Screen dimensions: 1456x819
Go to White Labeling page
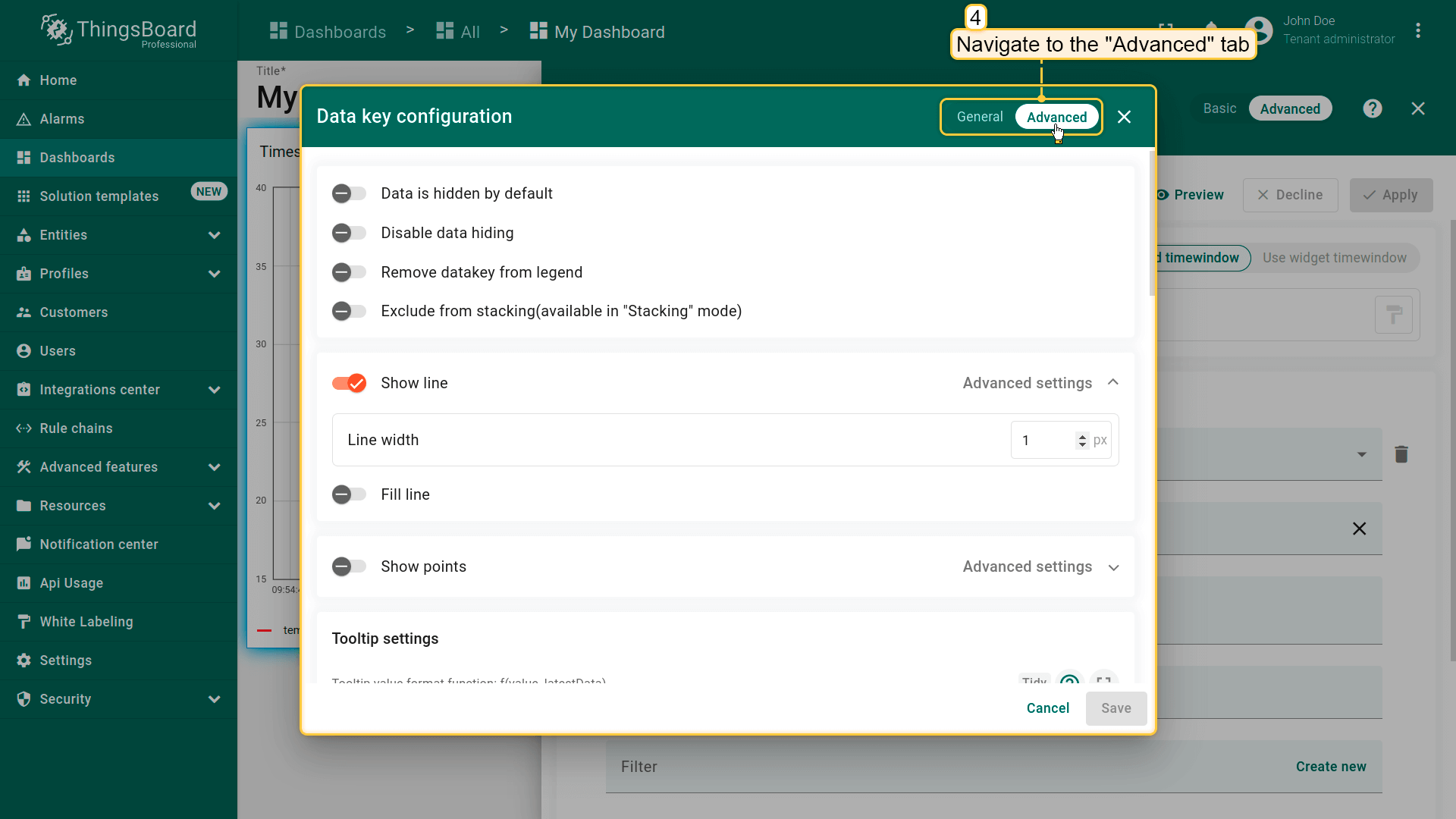click(86, 622)
